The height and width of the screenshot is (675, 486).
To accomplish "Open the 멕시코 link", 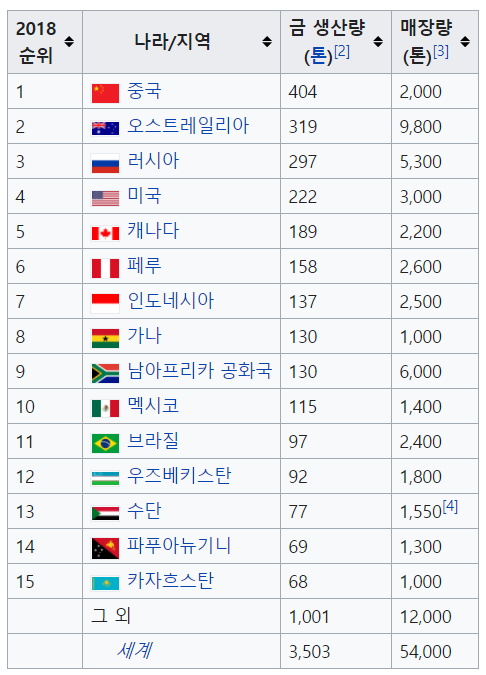I will [153, 406].
